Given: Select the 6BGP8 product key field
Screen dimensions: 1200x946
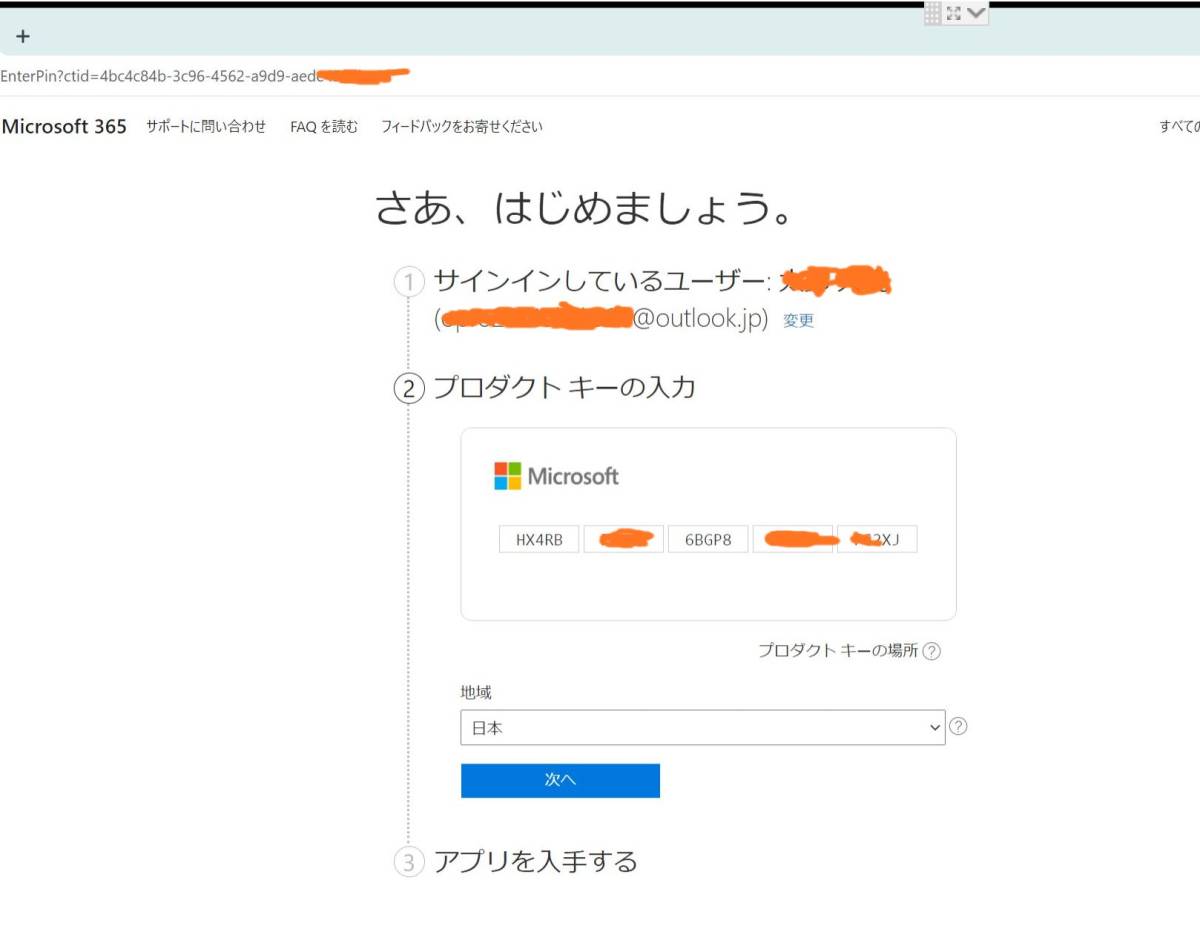Looking at the screenshot, I should 708,540.
